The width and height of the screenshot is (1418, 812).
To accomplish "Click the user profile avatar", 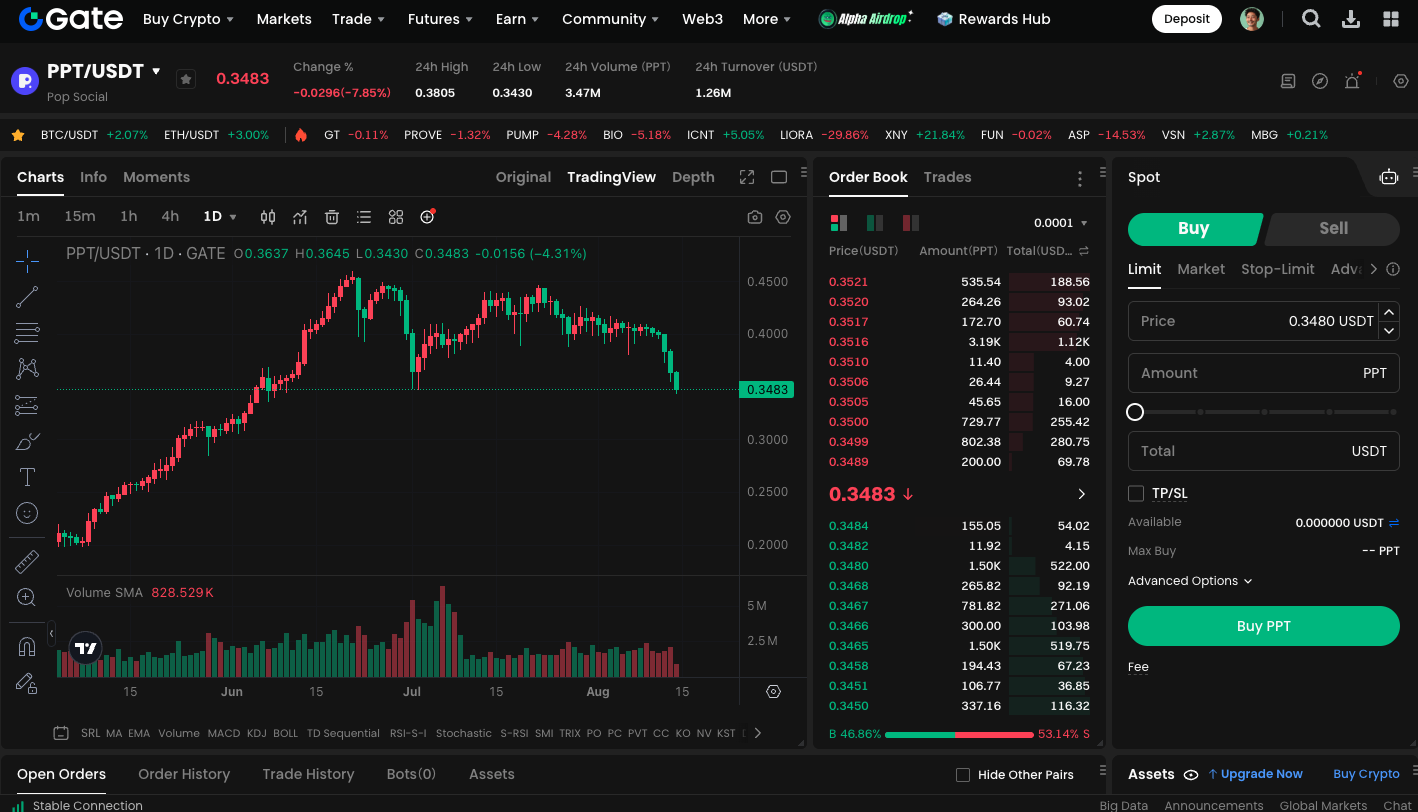I will pos(1252,19).
